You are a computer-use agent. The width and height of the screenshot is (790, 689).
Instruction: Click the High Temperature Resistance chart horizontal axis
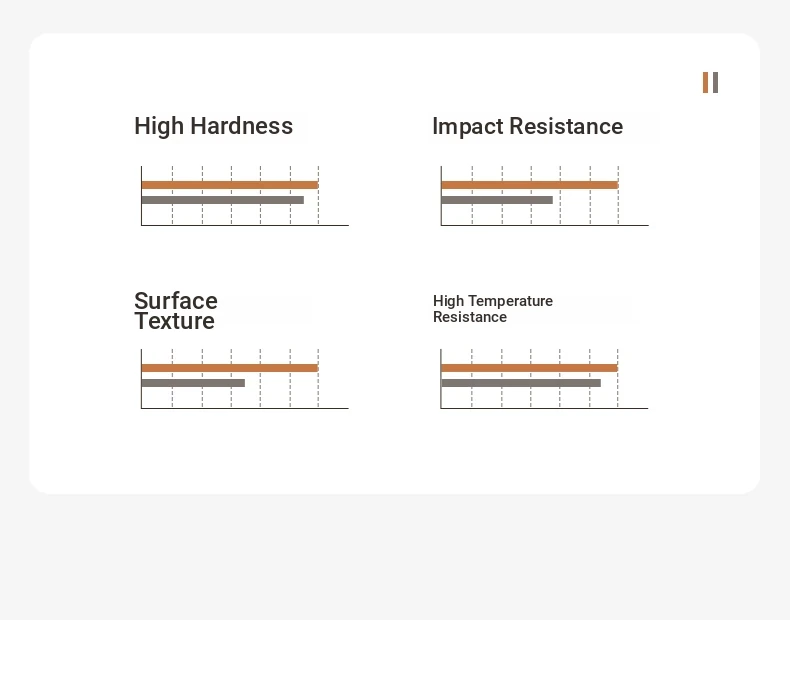[544, 408]
